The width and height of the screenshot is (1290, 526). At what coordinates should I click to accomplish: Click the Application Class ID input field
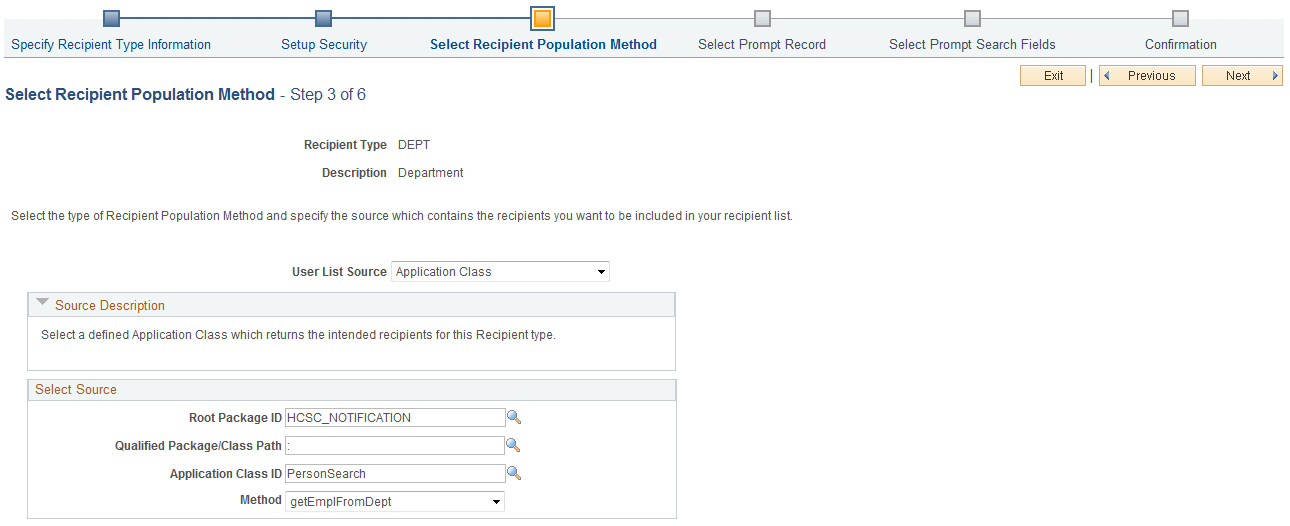pos(395,474)
